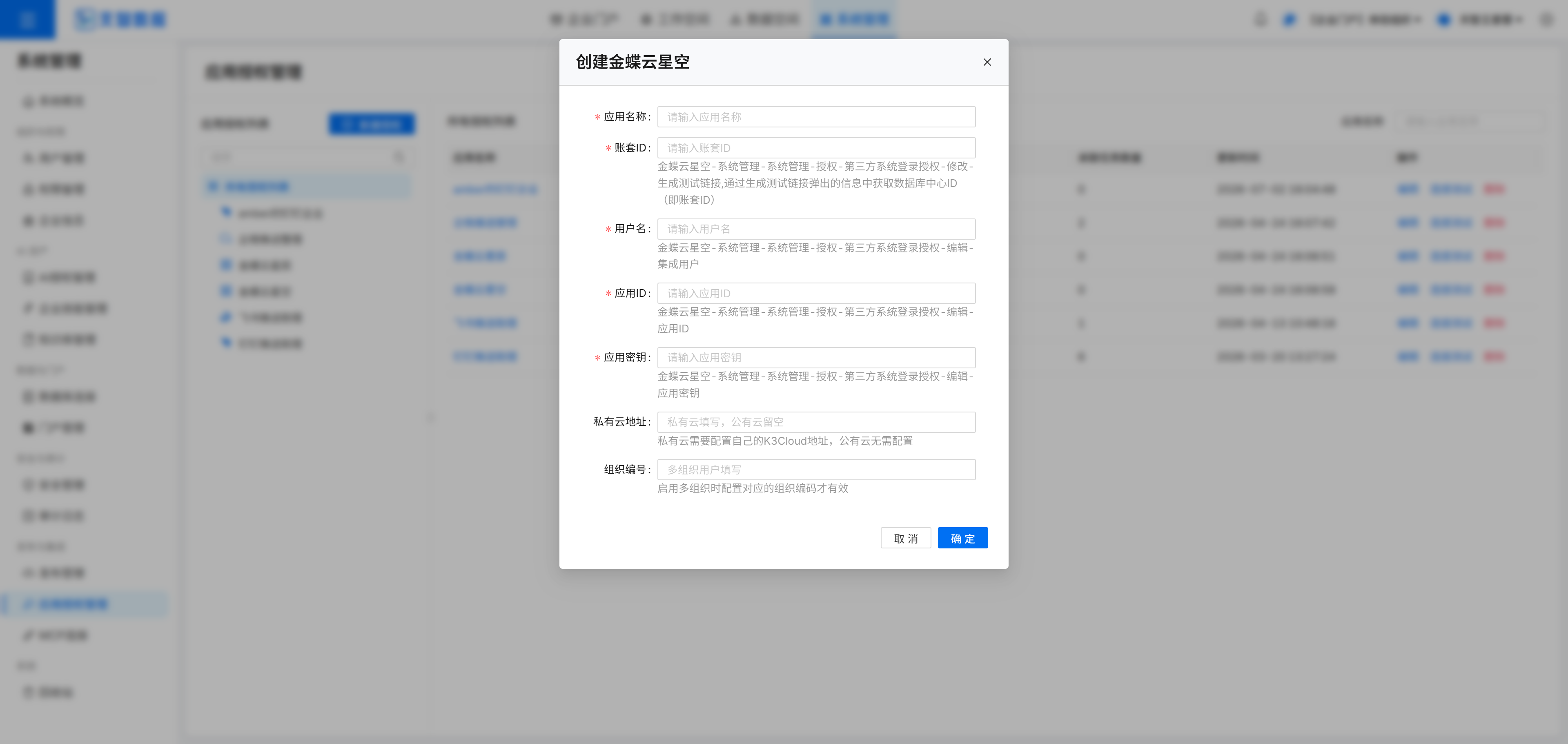Focus the 私有云地址 input field
The width and height of the screenshot is (1568, 744).
[816, 422]
